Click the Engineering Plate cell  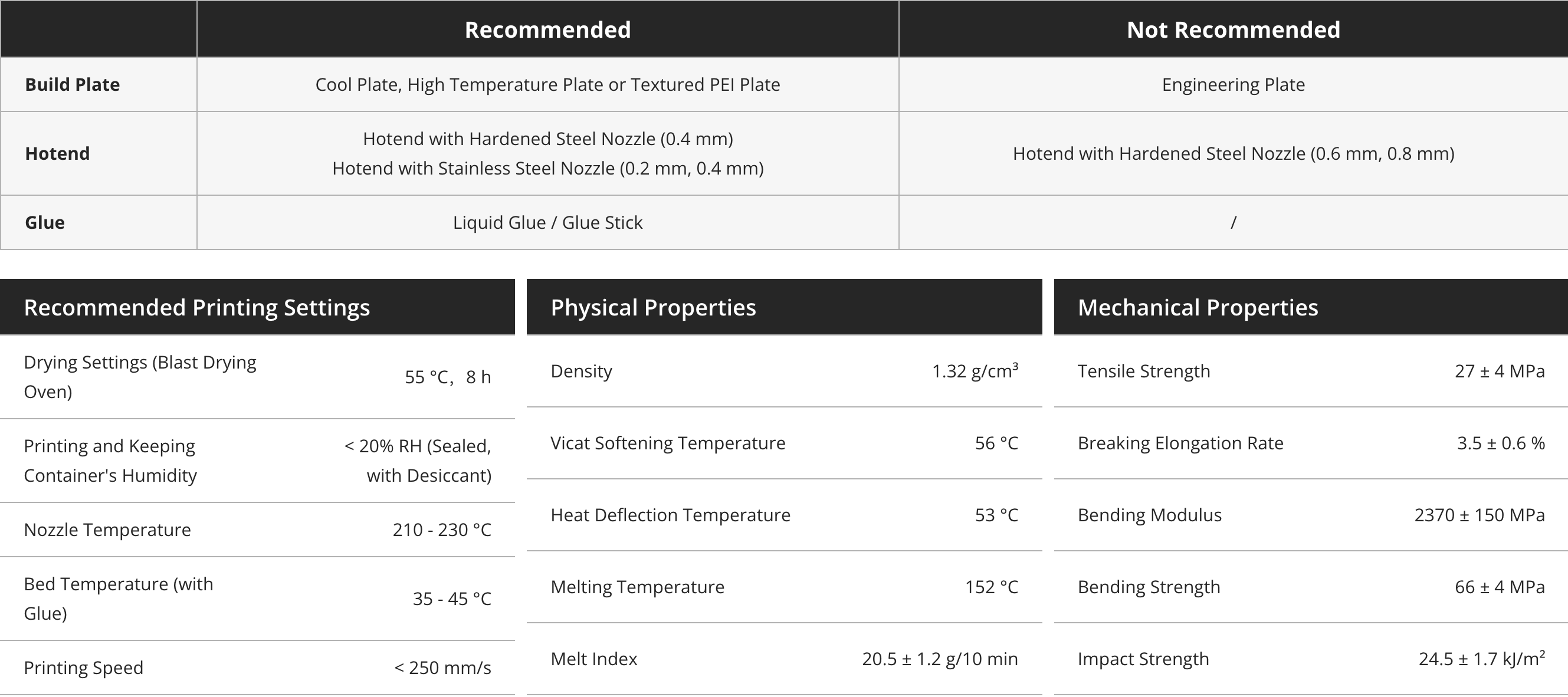1233,84
